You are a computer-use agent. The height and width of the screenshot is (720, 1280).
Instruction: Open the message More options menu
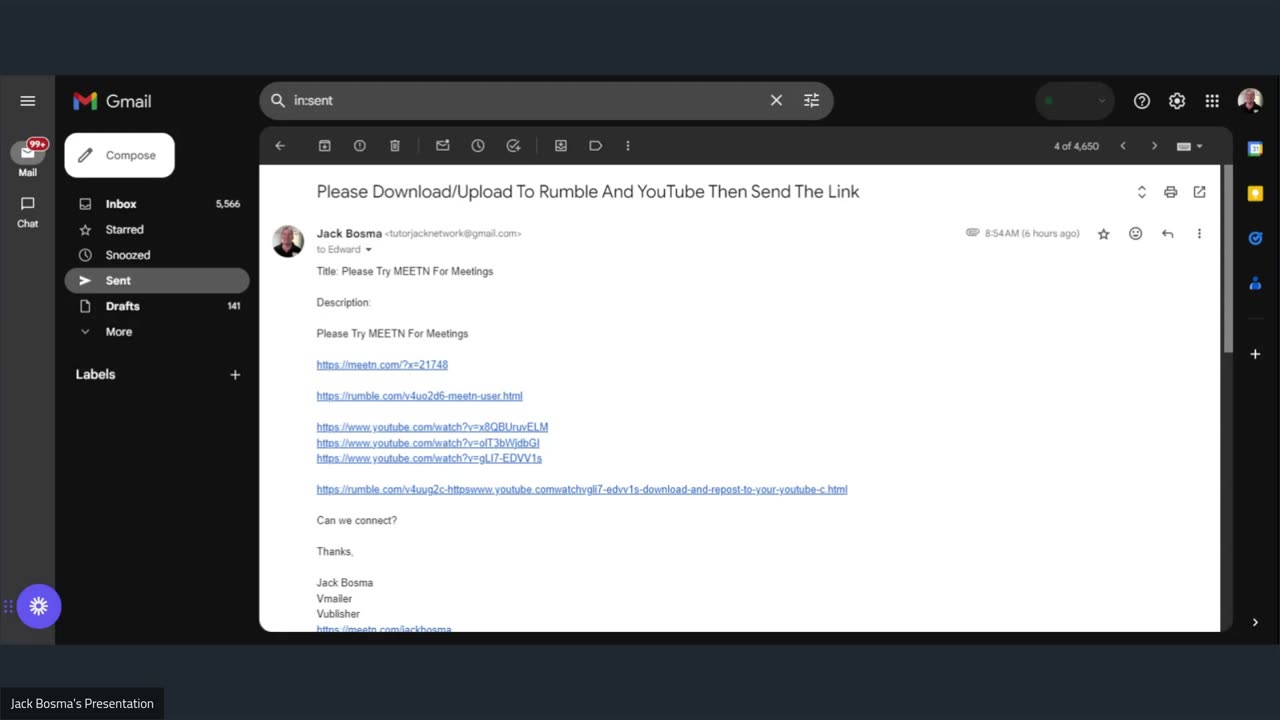pos(1199,234)
